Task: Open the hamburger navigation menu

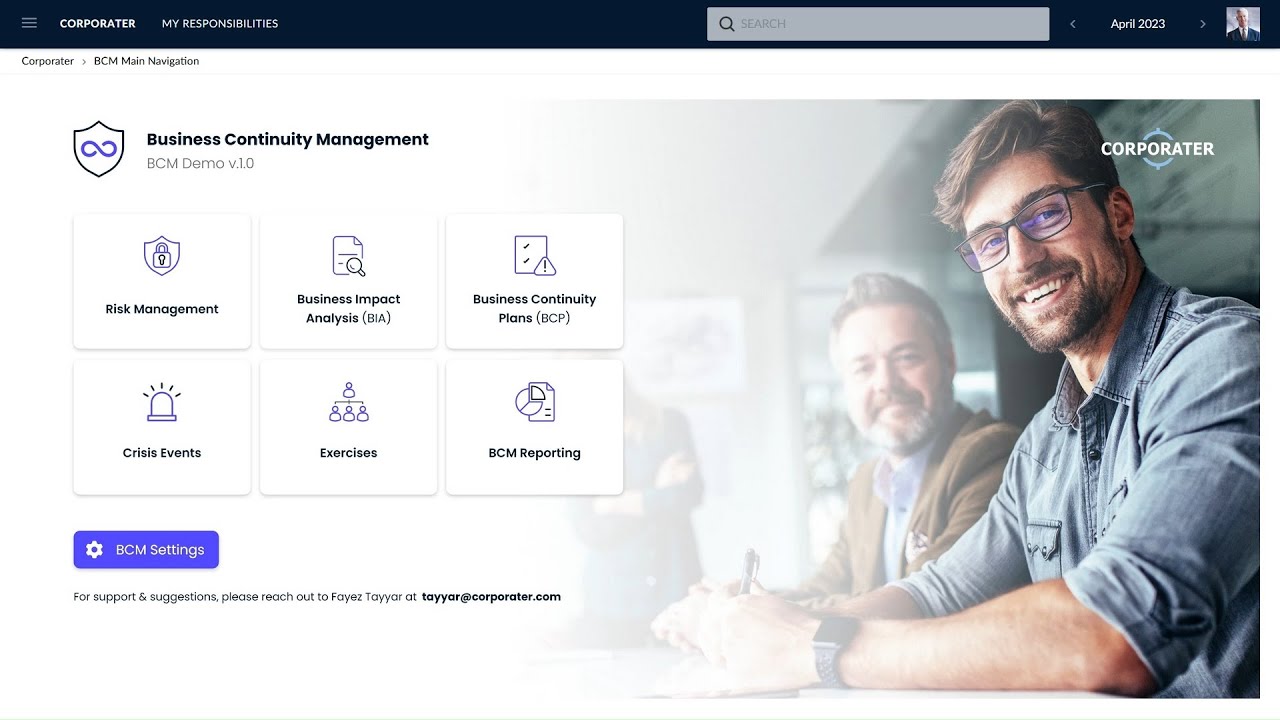Action: tap(29, 23)
